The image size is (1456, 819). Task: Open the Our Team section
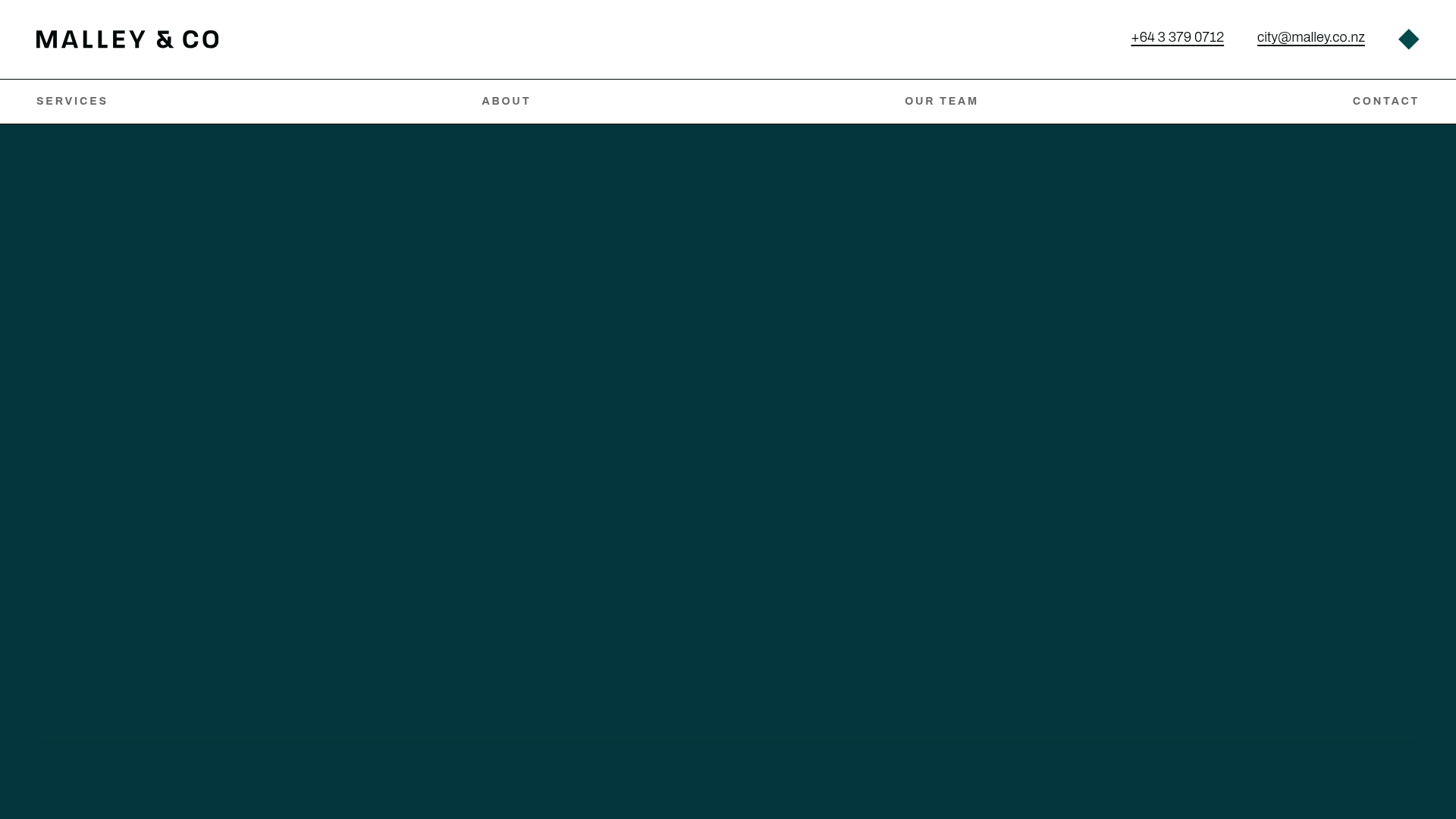pyautogui.click(x=941, y=101)
